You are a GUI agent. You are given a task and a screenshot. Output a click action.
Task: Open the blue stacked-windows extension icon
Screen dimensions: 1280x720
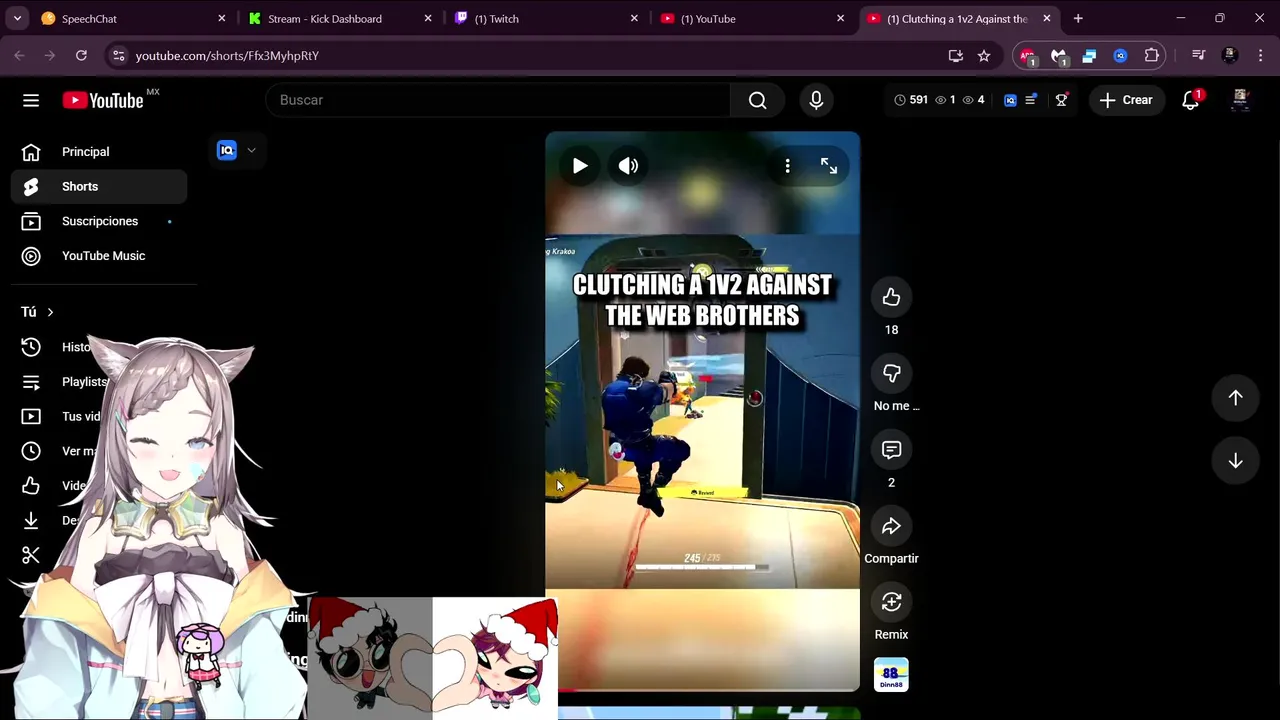tap(1089, 56)
